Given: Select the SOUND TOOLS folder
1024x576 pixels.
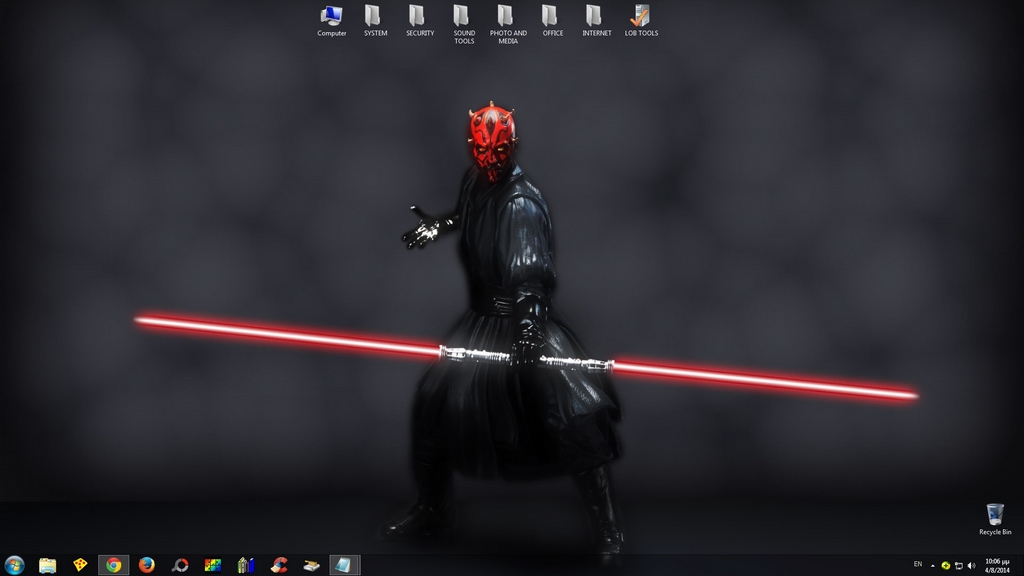Looking at the screenshot, I should pyautogui.click(x=464, y=25).
